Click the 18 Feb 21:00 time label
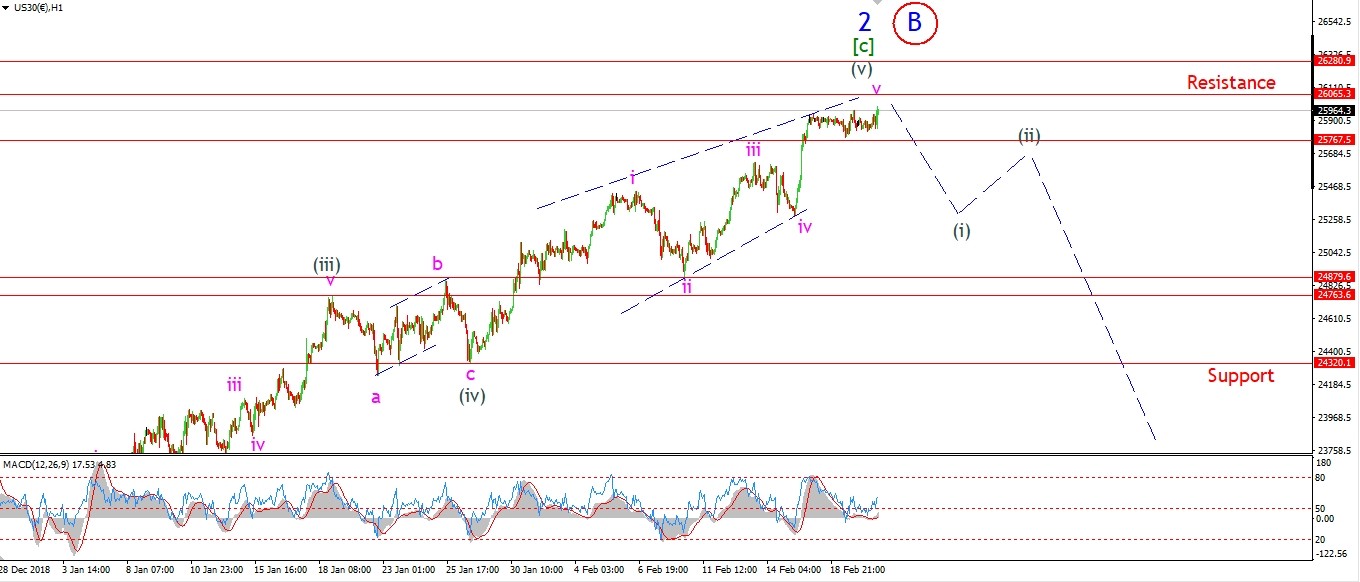Image resolution: width=1360 pixels, height=582 pixels. coord(856,570)
